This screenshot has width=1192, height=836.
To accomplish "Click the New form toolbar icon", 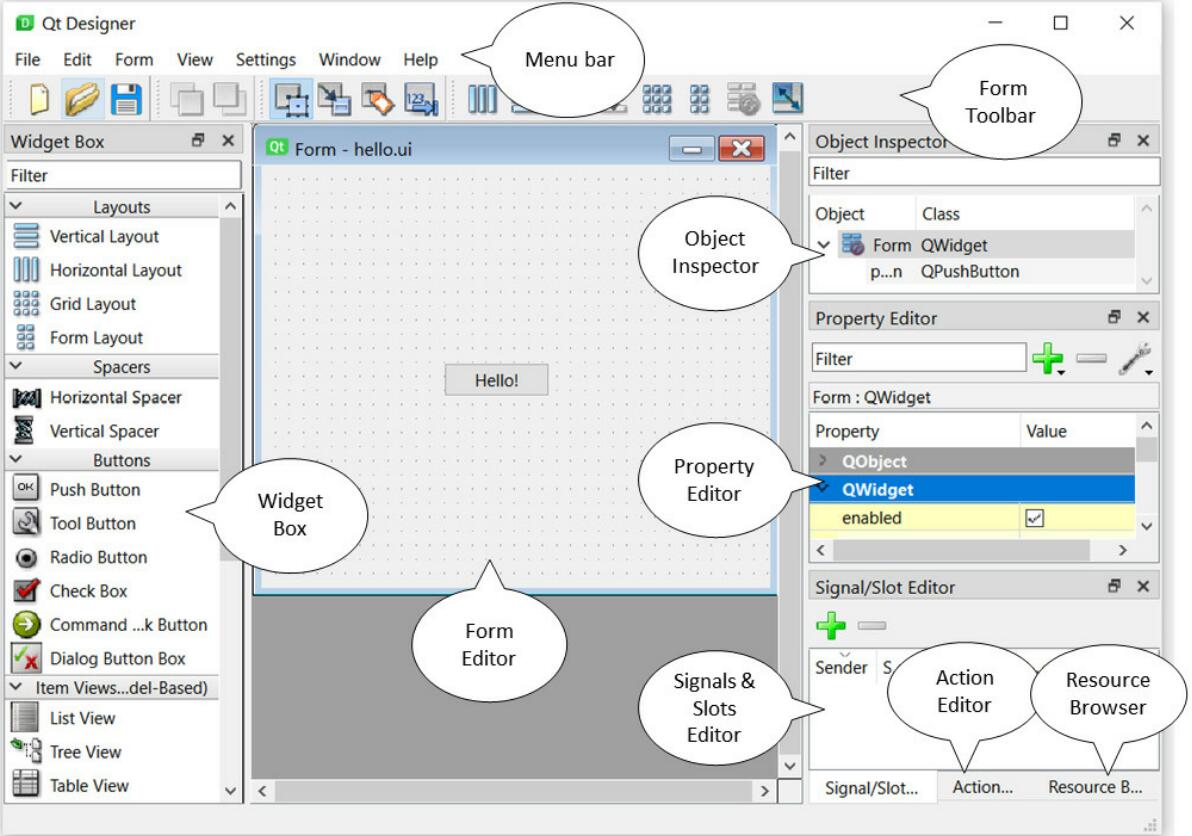I will click(38, 100).
